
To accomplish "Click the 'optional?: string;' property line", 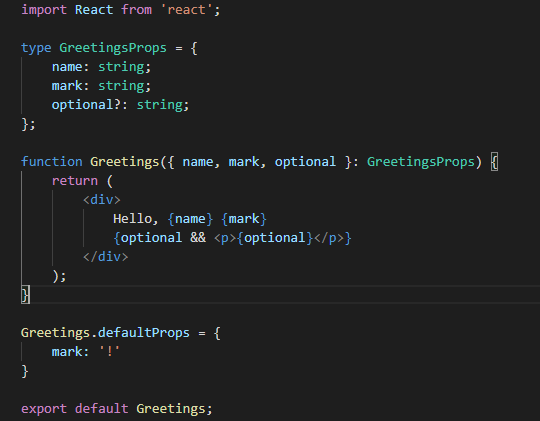I will 121,105.
